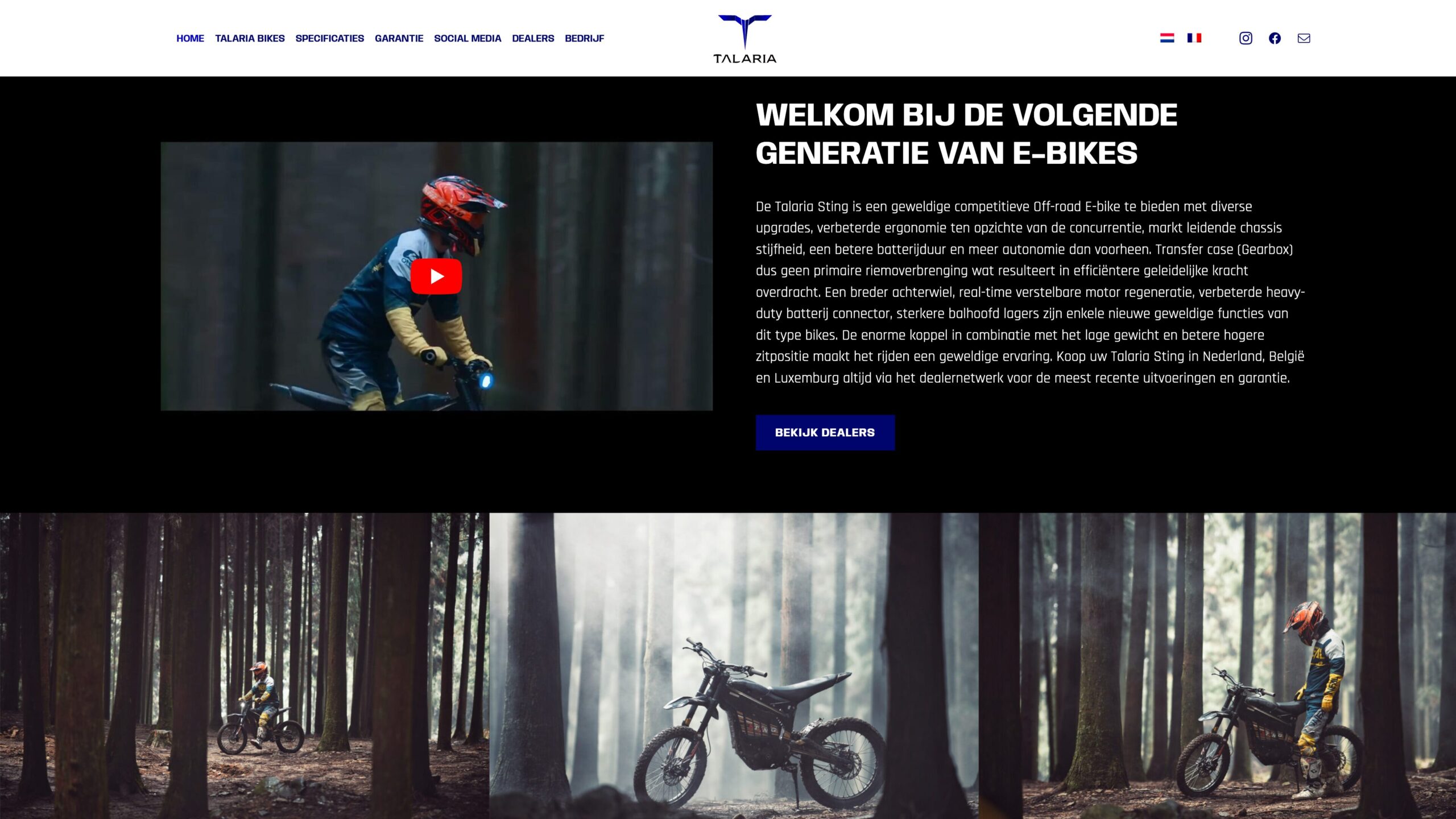The height and width of the screenshot is (819, 1456).
Task: Open the Talaria Bikes menu item
Action: tap(250, 38)
